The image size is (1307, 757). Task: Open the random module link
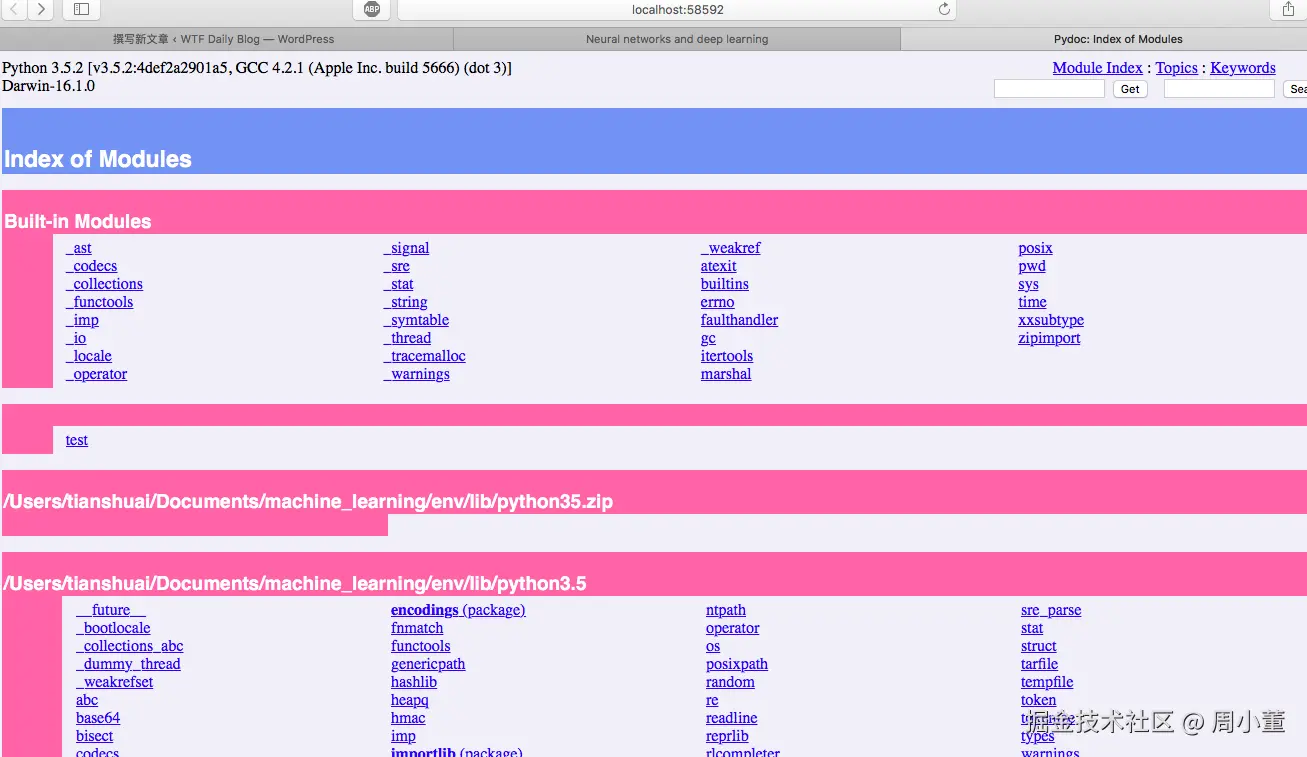(730, 682)
